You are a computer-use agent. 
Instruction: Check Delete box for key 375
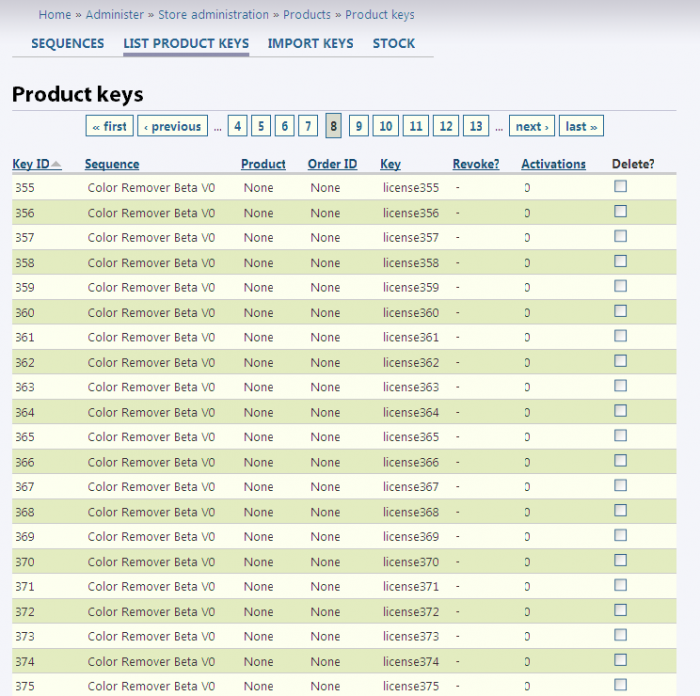pos(621,685)
